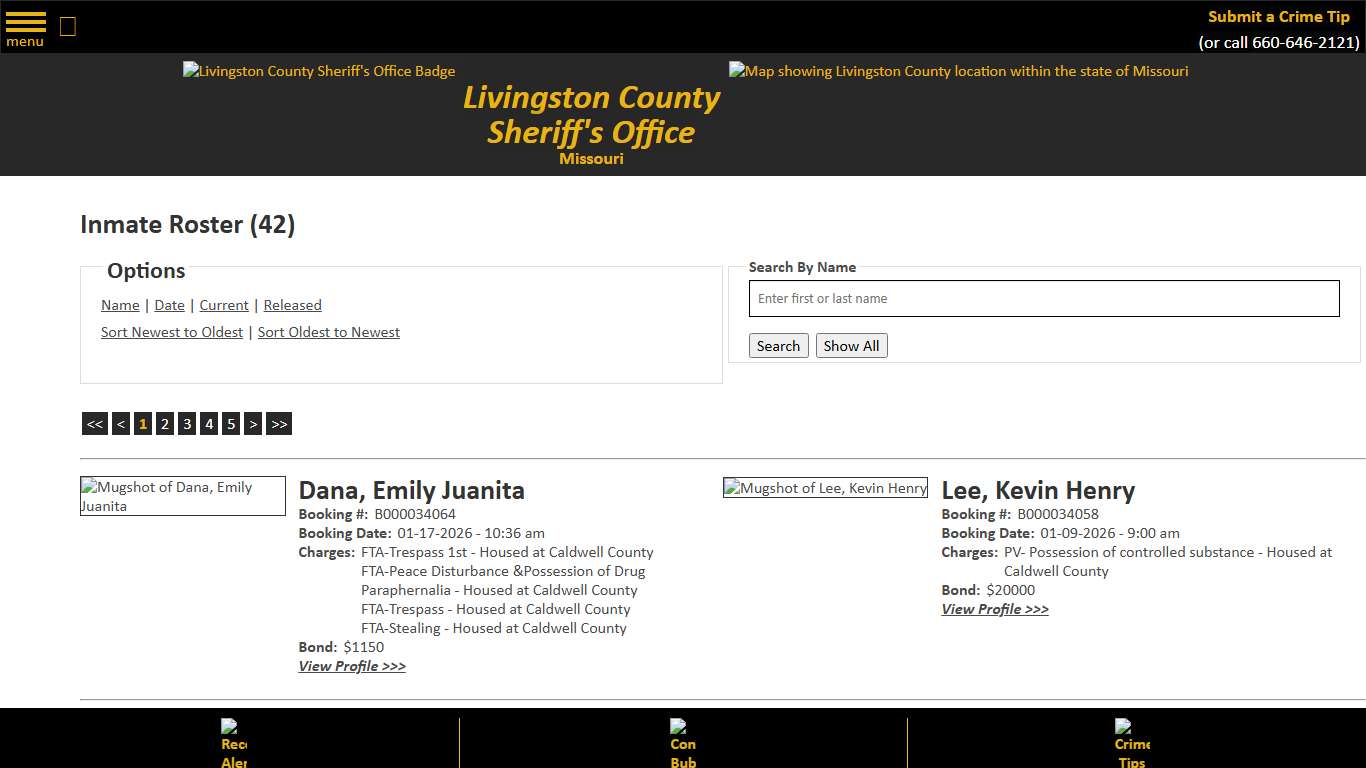Image resolution: width=1366 pixels, height=768 pixels.
Task: Click the Enter first or last name field
Action: point(1044,298)
